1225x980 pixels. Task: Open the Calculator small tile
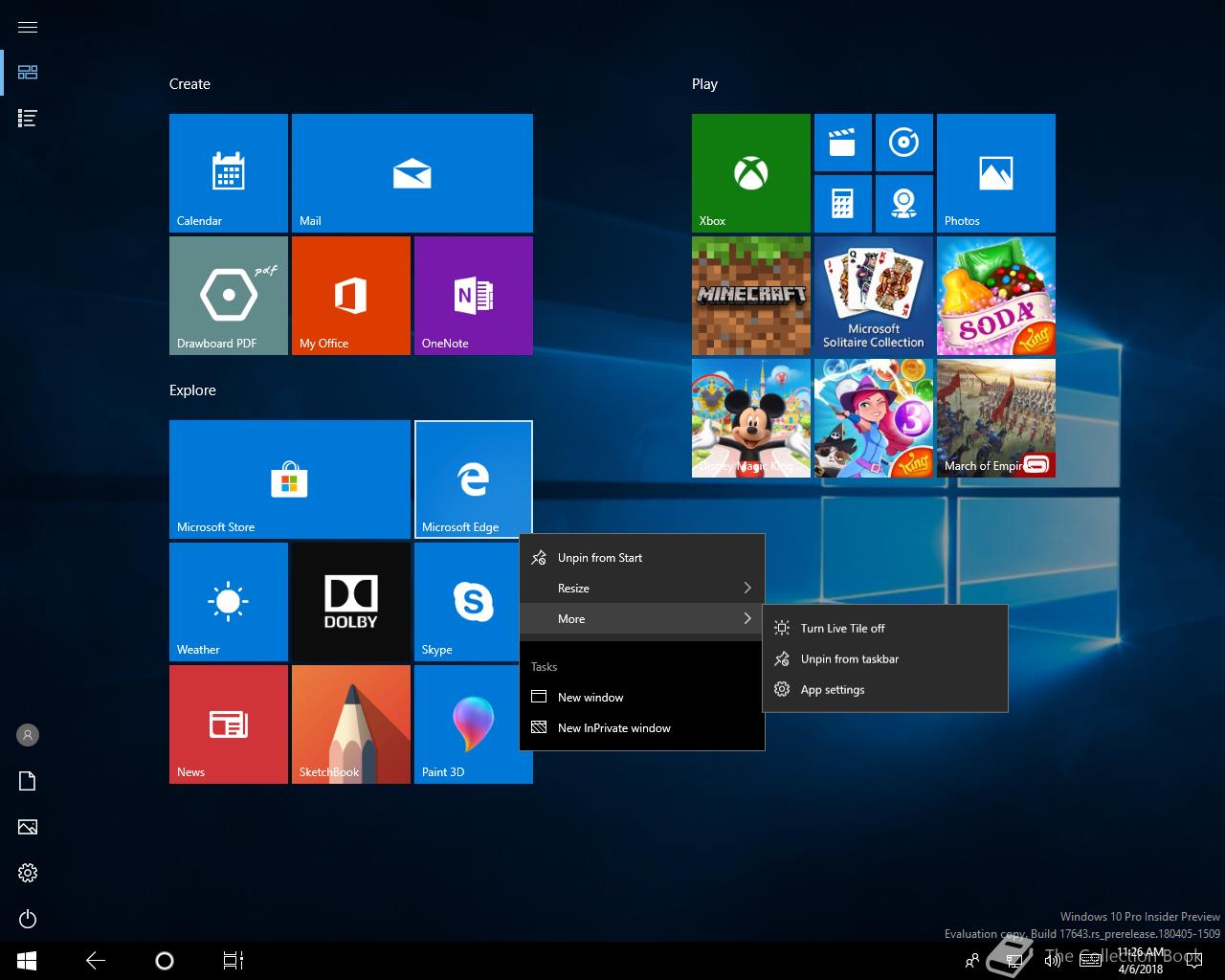tap(843, 204)
